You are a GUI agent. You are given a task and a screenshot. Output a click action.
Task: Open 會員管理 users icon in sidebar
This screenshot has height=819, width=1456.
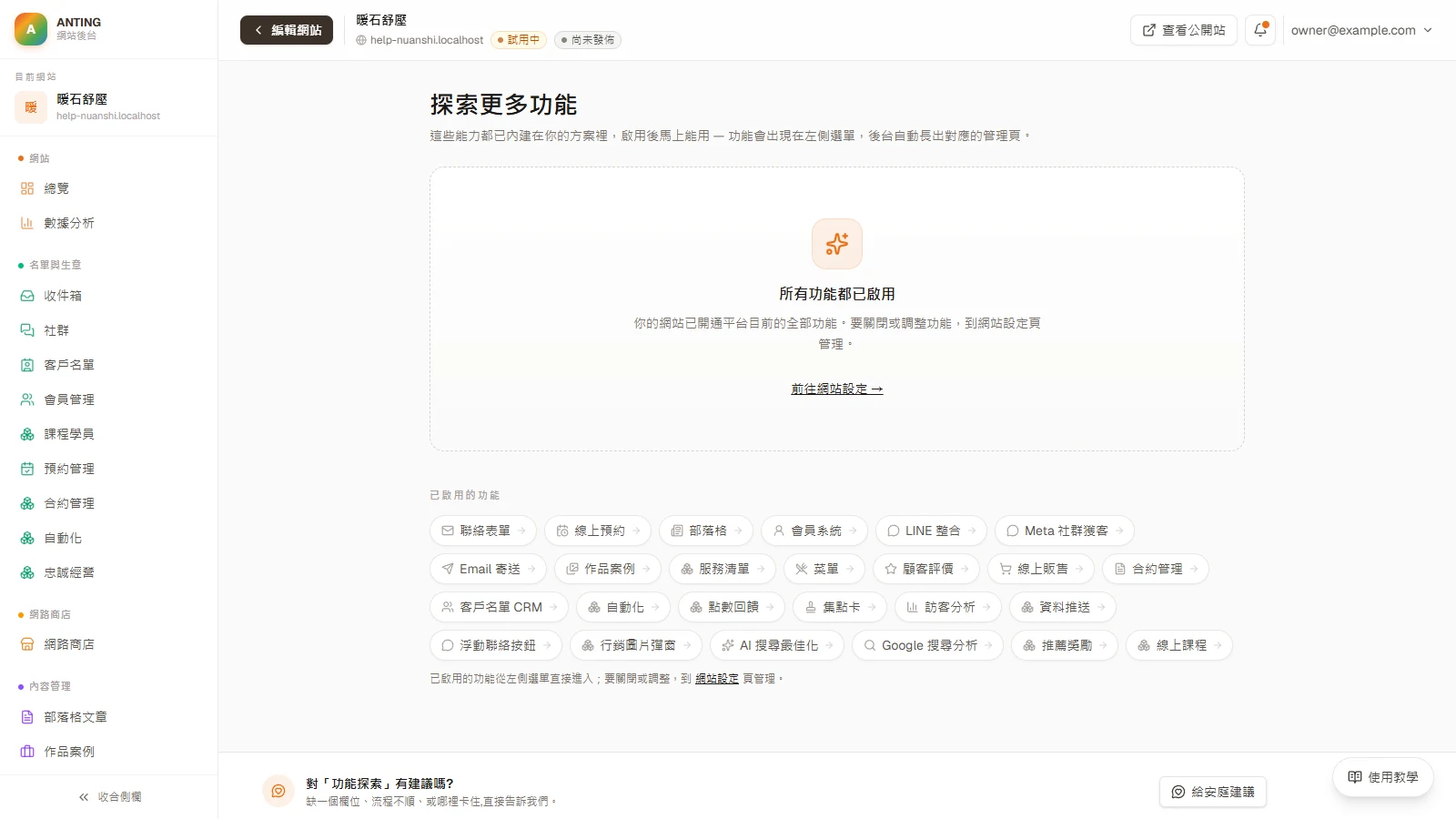(27, 399)
